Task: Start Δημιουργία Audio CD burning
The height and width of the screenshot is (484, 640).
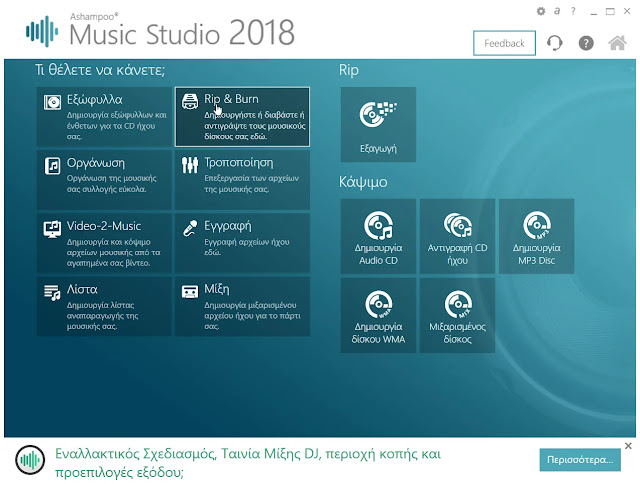Action: (x=378, y=236)
